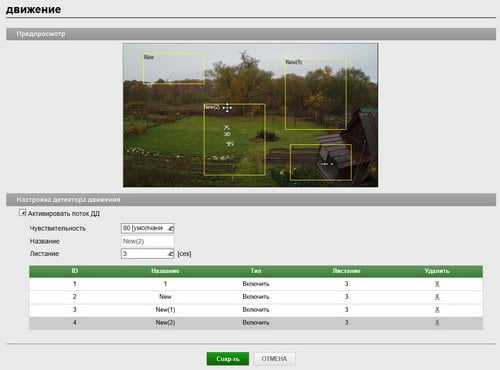
Task: Select the table row with ID 3
Action: 256,310
